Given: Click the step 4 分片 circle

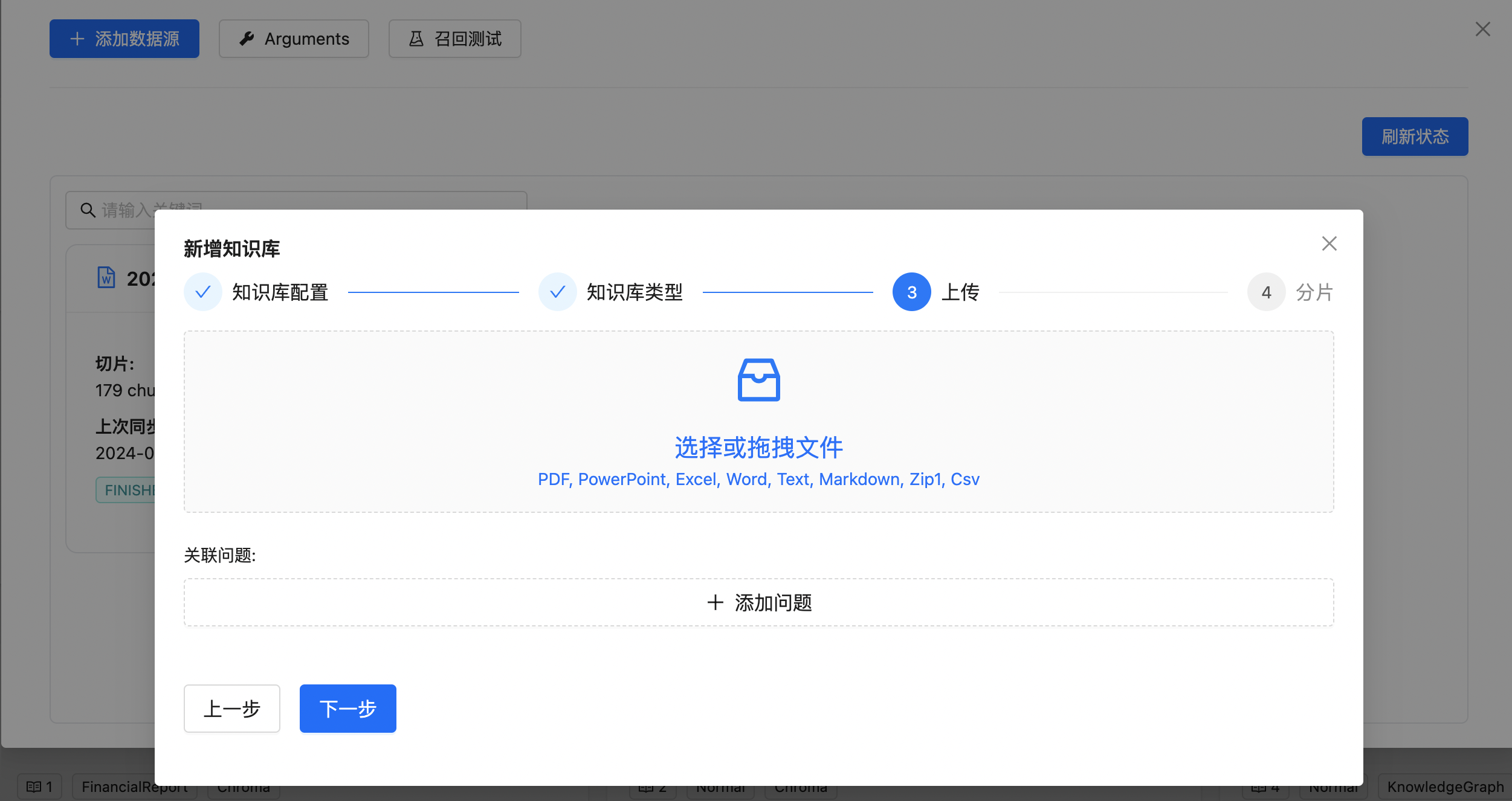Looking at the screenshot, I should coord(1266,292).
